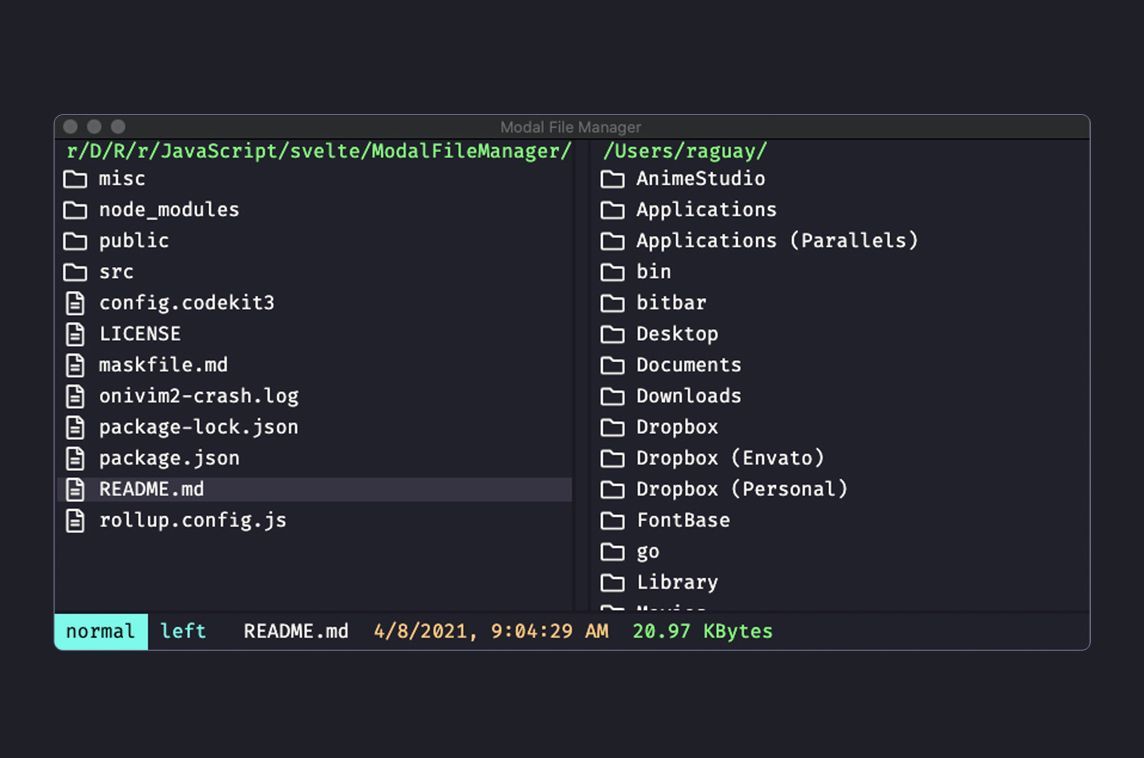Select the Documents folder name
This screenshot has height=758, width=1144.
689,365
